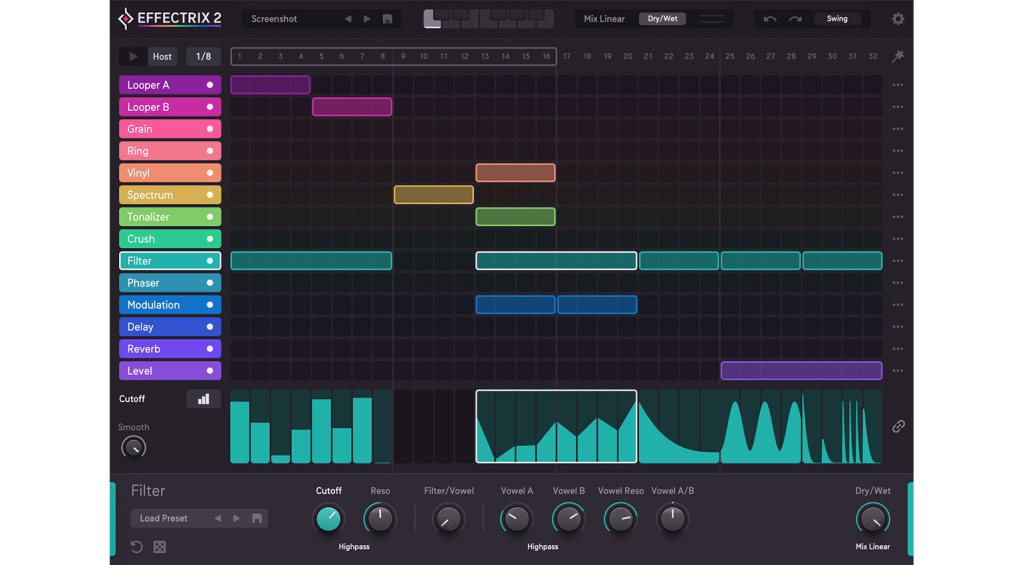This screenshot has width=1024, height=565.
Task: Click the Dry/Wet button in header
Action: (x=662, y=19)
